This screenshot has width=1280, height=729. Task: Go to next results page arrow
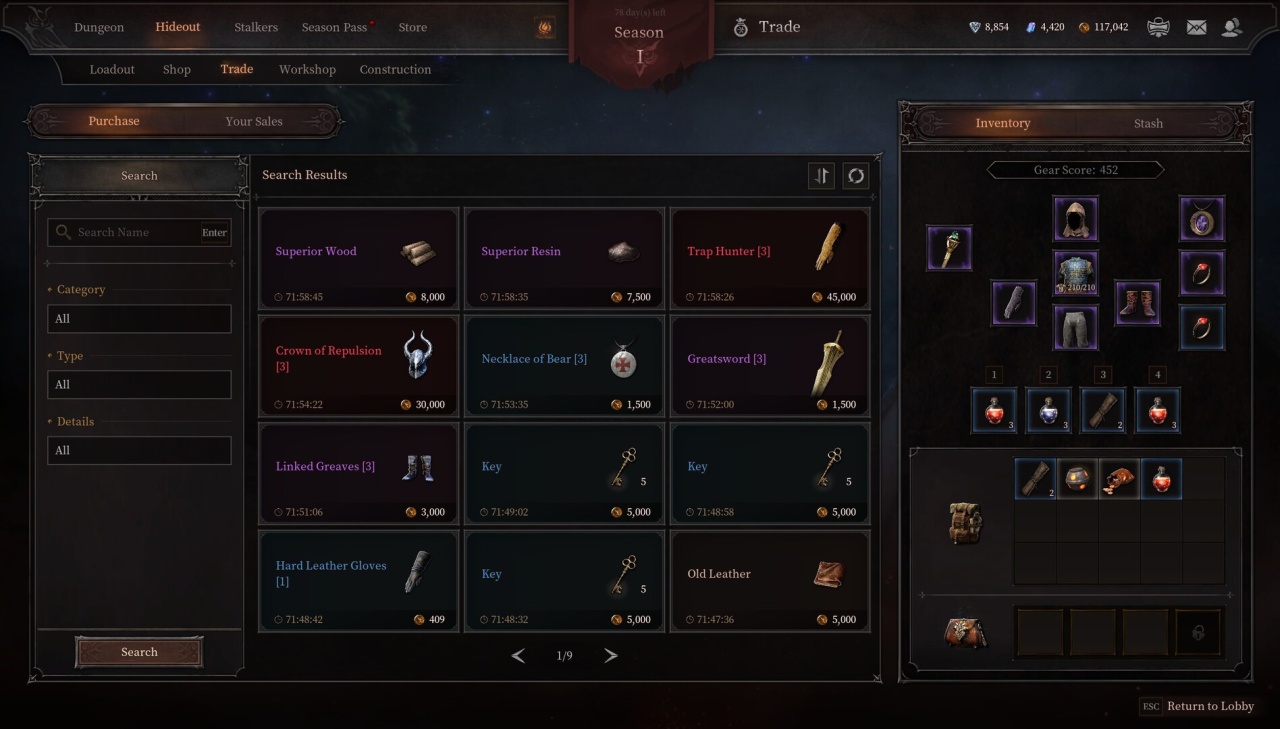click(x=611, y=656)
